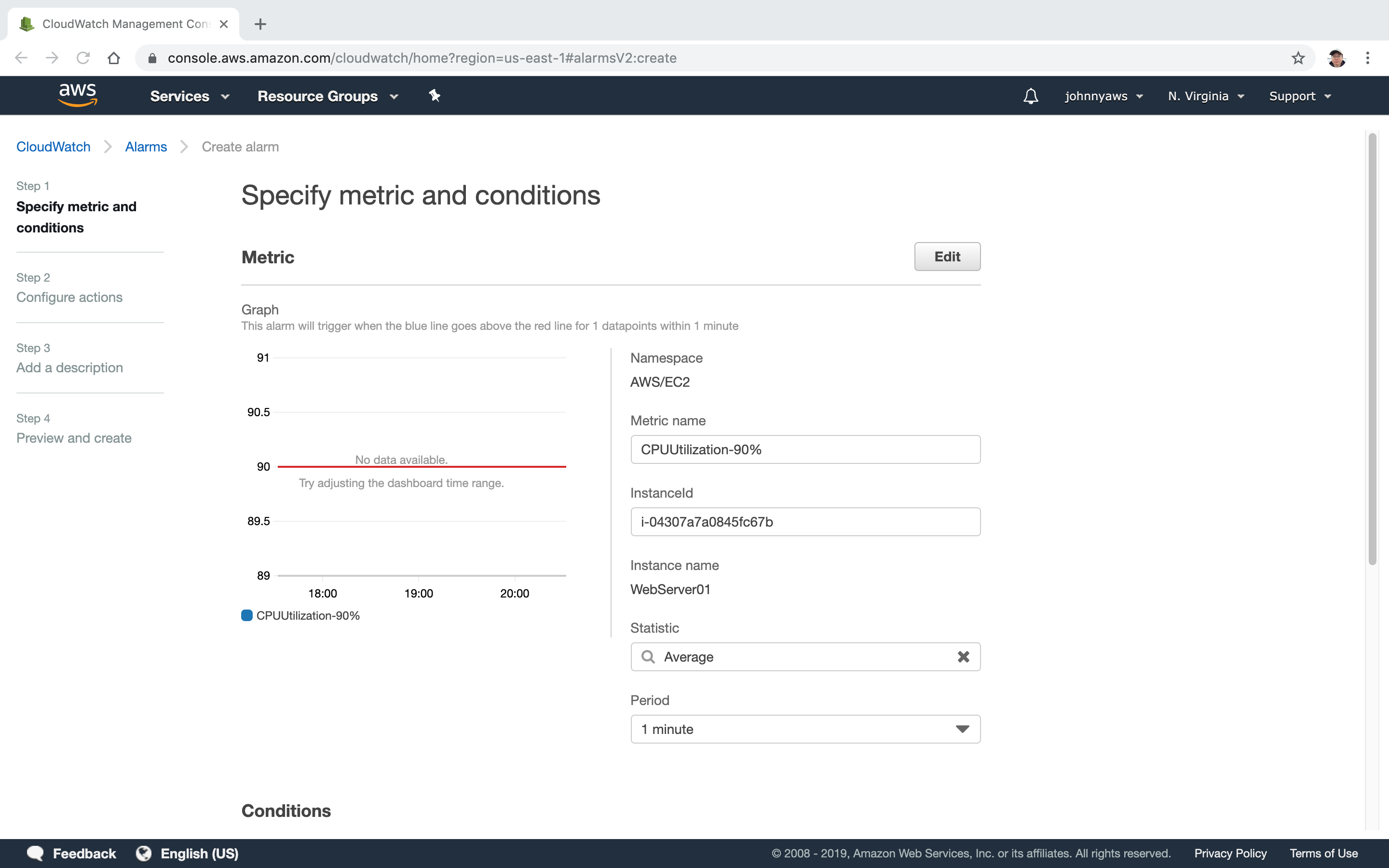Viewport: 1389px width, 868px height.
Task: Expand the Services menu
Action: 190,96
